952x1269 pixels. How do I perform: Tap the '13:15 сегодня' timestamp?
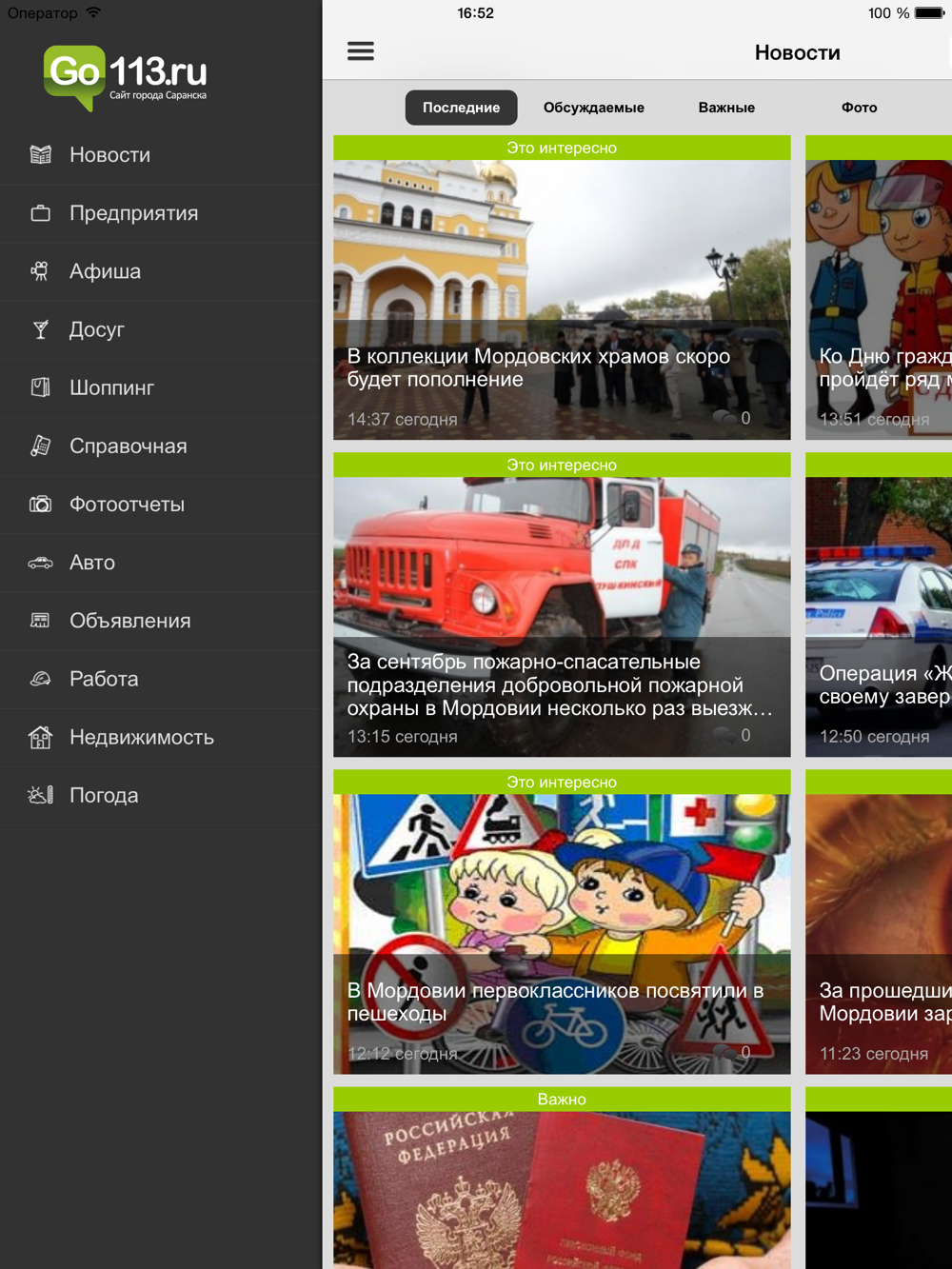coord(402,736)
